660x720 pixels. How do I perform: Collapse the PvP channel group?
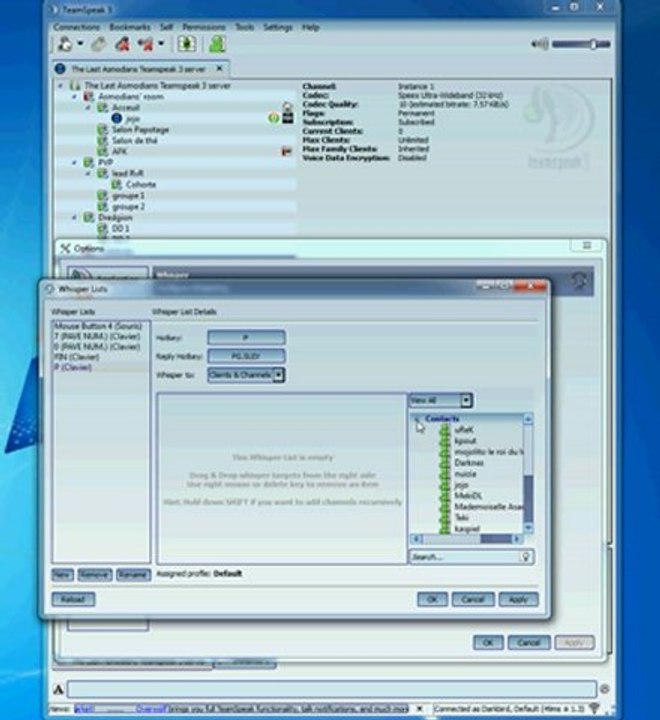(74, 163)
